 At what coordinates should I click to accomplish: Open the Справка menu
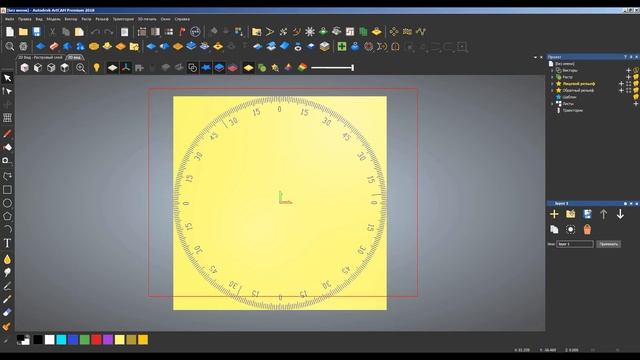pyautogui.click(x=182, y=19)
